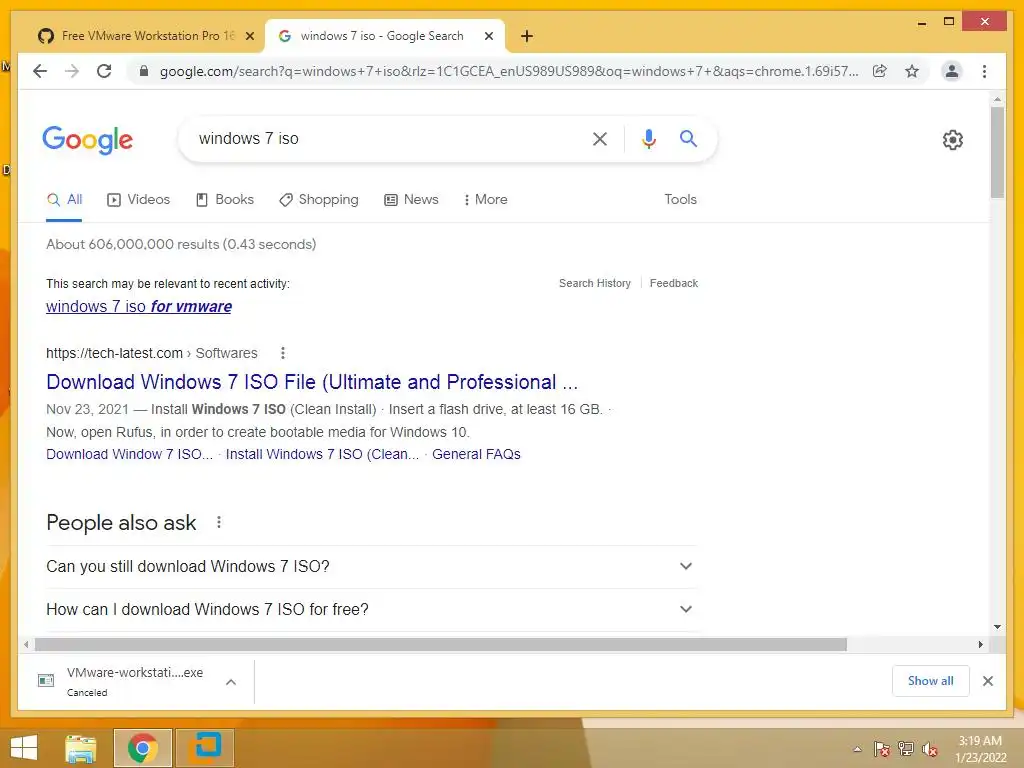
Task: Submit search with magnifier icon
Action: point(688,138)
